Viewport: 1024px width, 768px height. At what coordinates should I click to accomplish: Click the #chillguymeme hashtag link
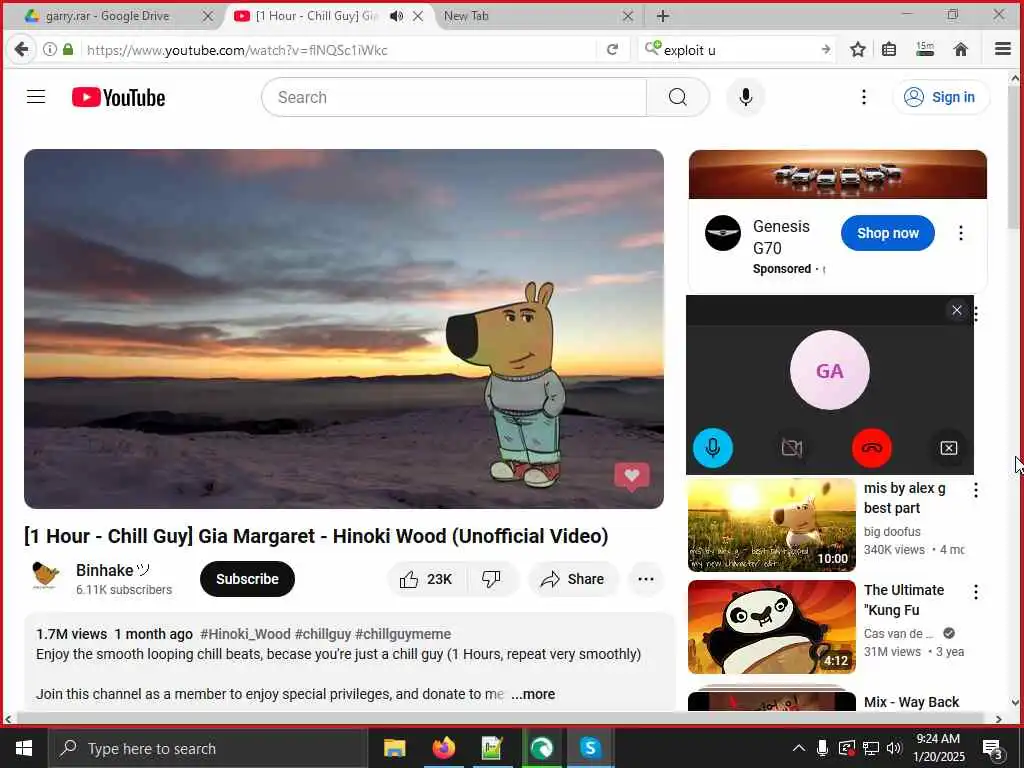point(403,634)
